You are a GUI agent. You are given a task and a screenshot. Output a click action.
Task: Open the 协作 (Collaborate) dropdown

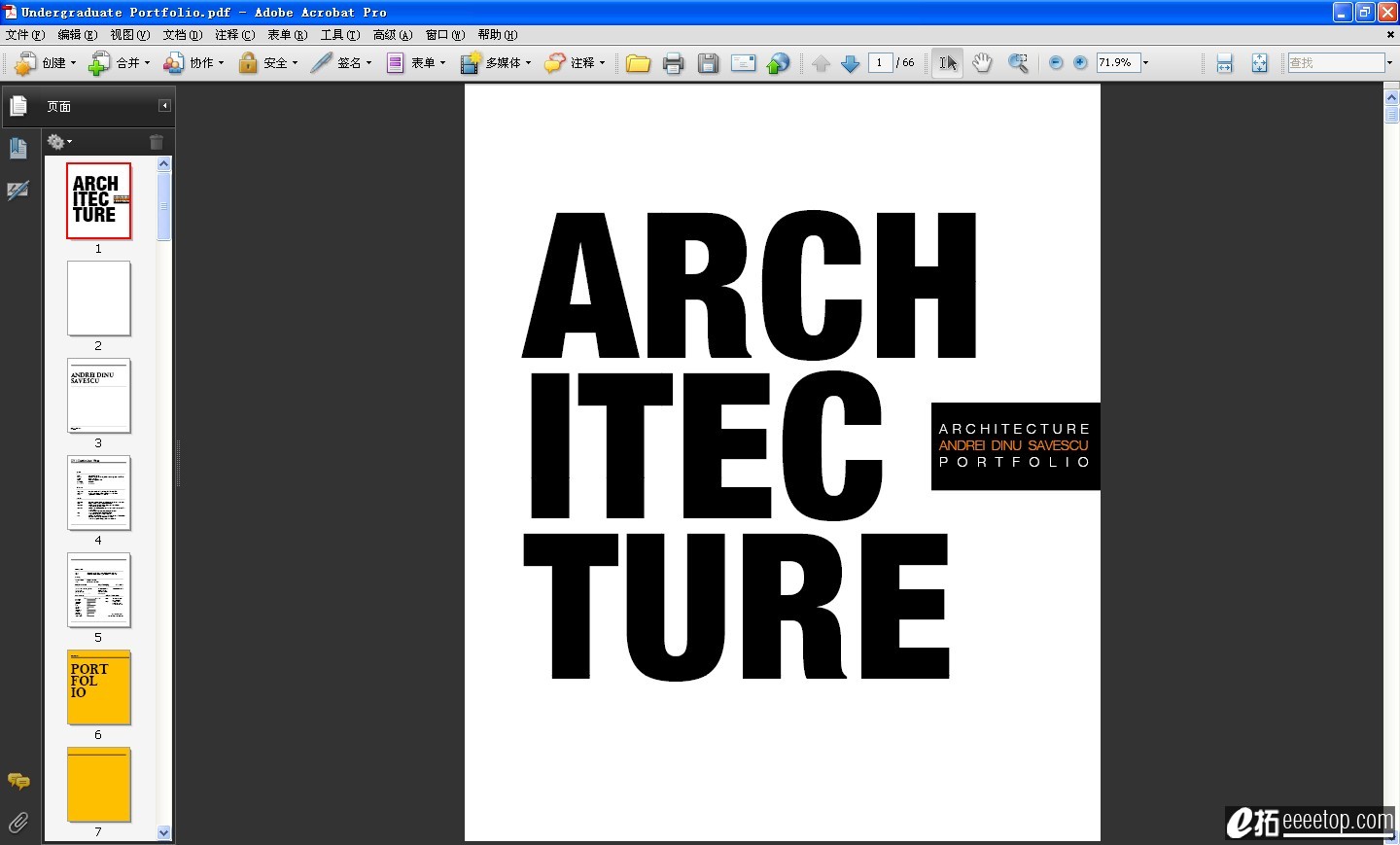[x=193, y=63]
